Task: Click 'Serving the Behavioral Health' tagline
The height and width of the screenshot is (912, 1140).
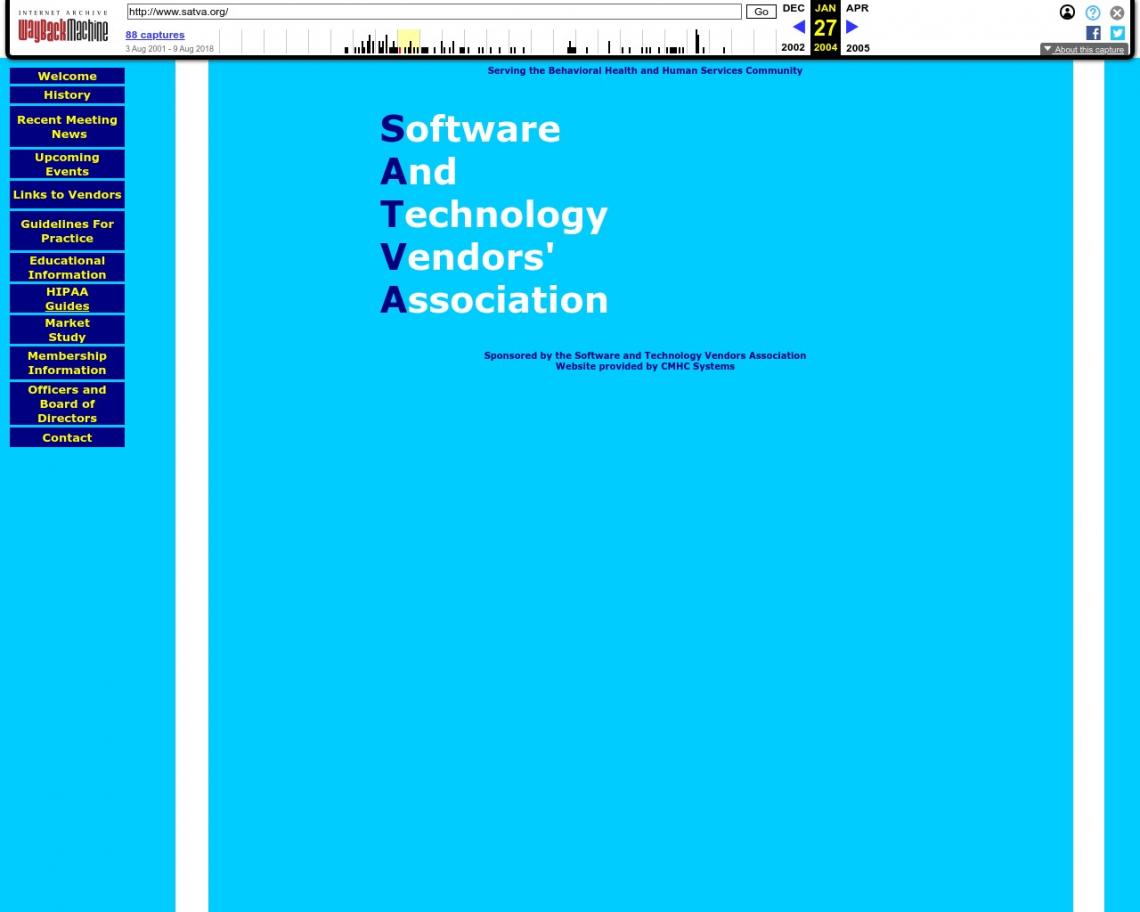Action: point(645,71)
